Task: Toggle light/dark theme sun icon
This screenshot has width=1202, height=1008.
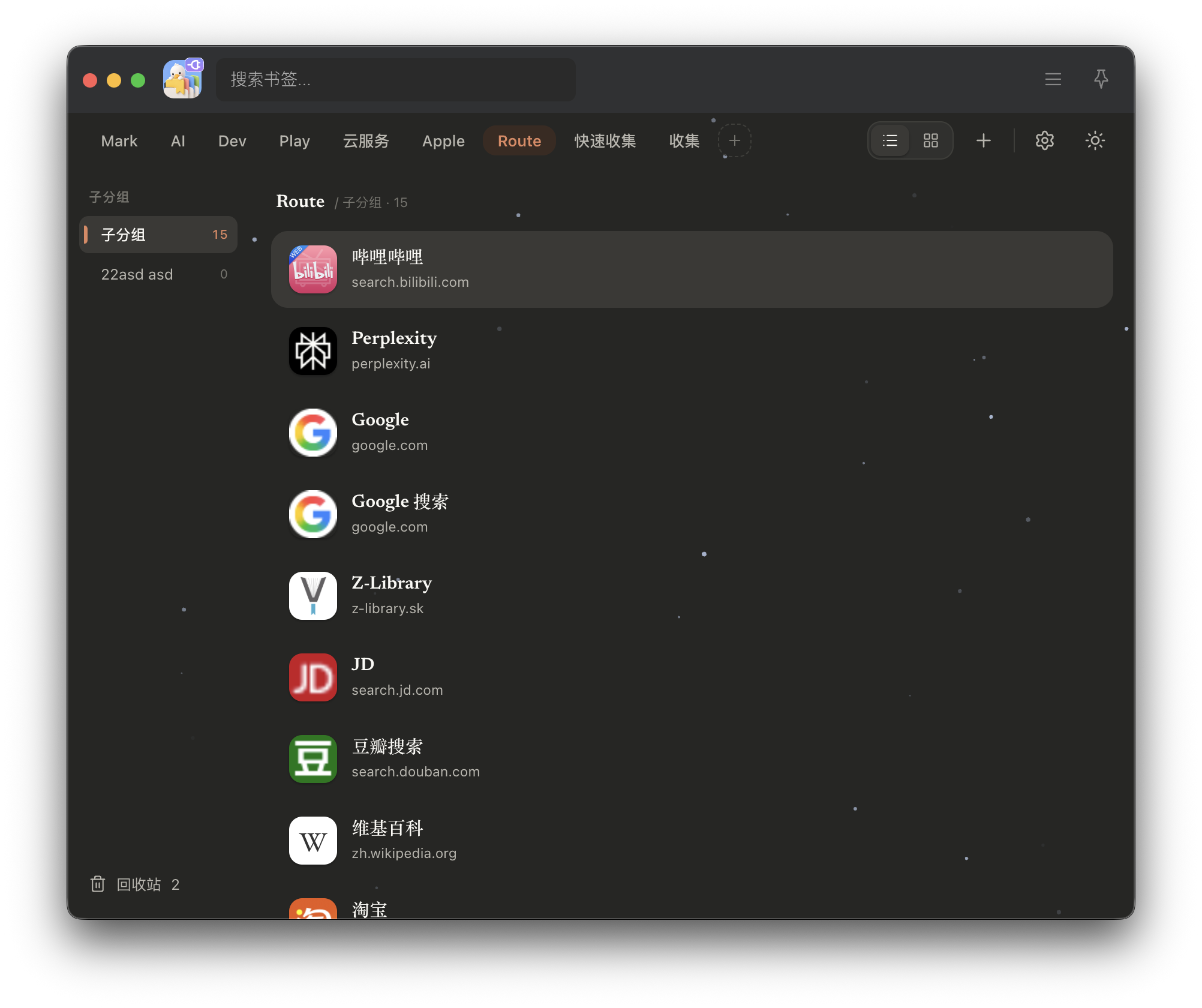Action: [1095, 141]
